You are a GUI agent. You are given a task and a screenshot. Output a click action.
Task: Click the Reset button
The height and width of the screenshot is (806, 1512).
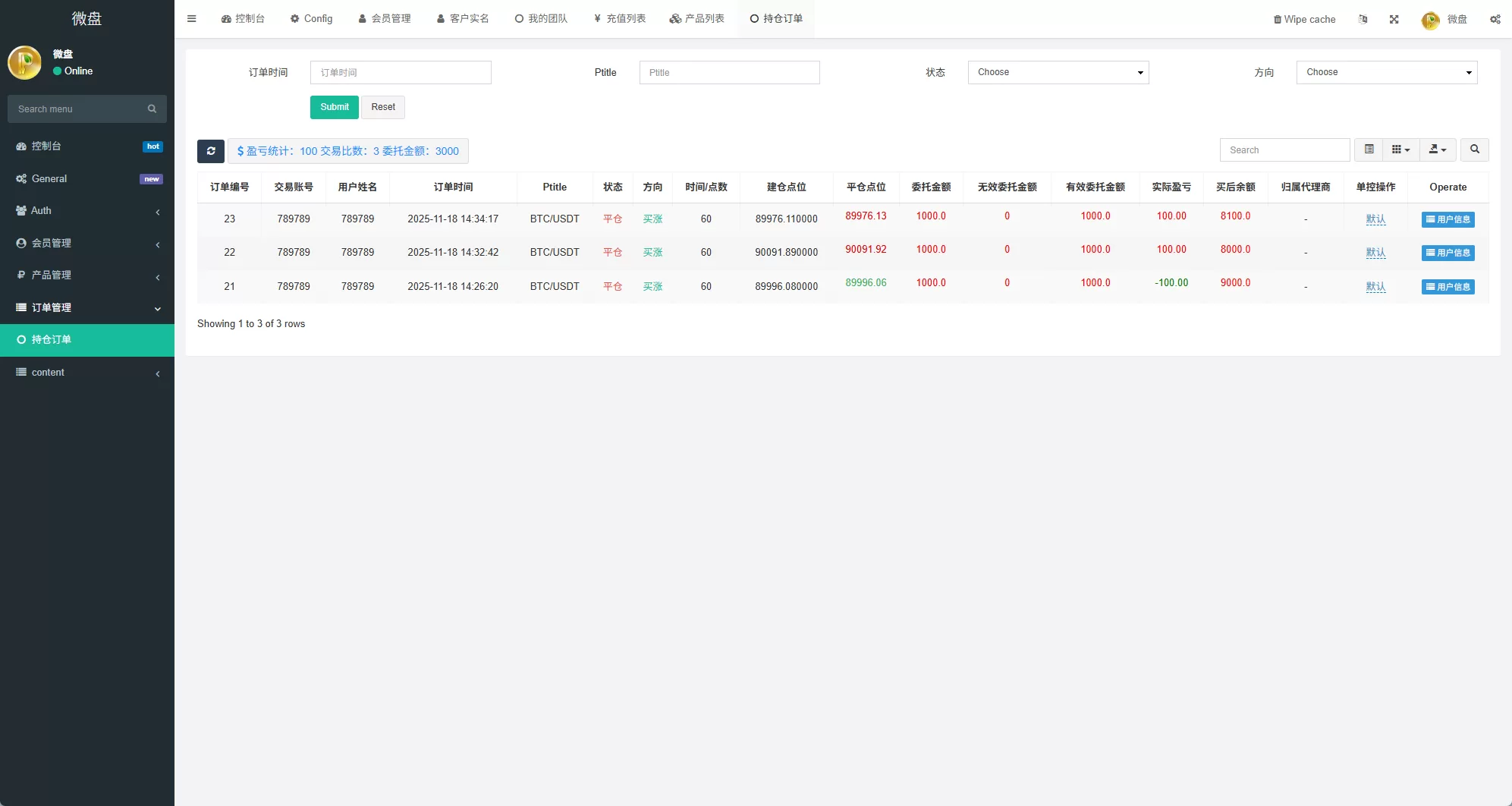tap(383, 108)
